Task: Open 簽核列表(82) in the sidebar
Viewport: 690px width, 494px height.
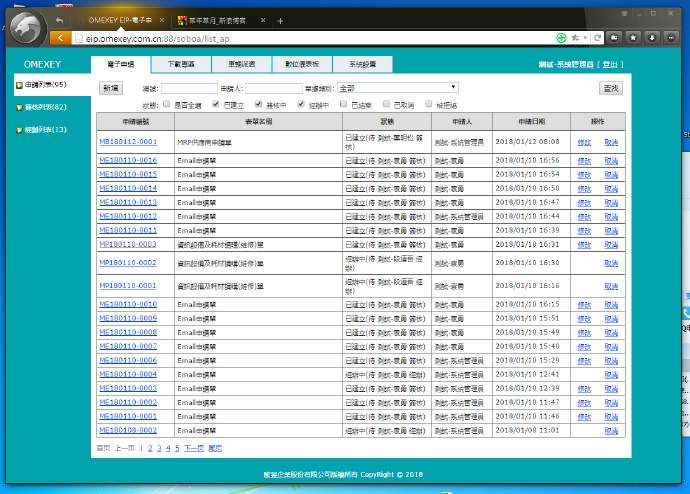Action: [x=46, y=107]
